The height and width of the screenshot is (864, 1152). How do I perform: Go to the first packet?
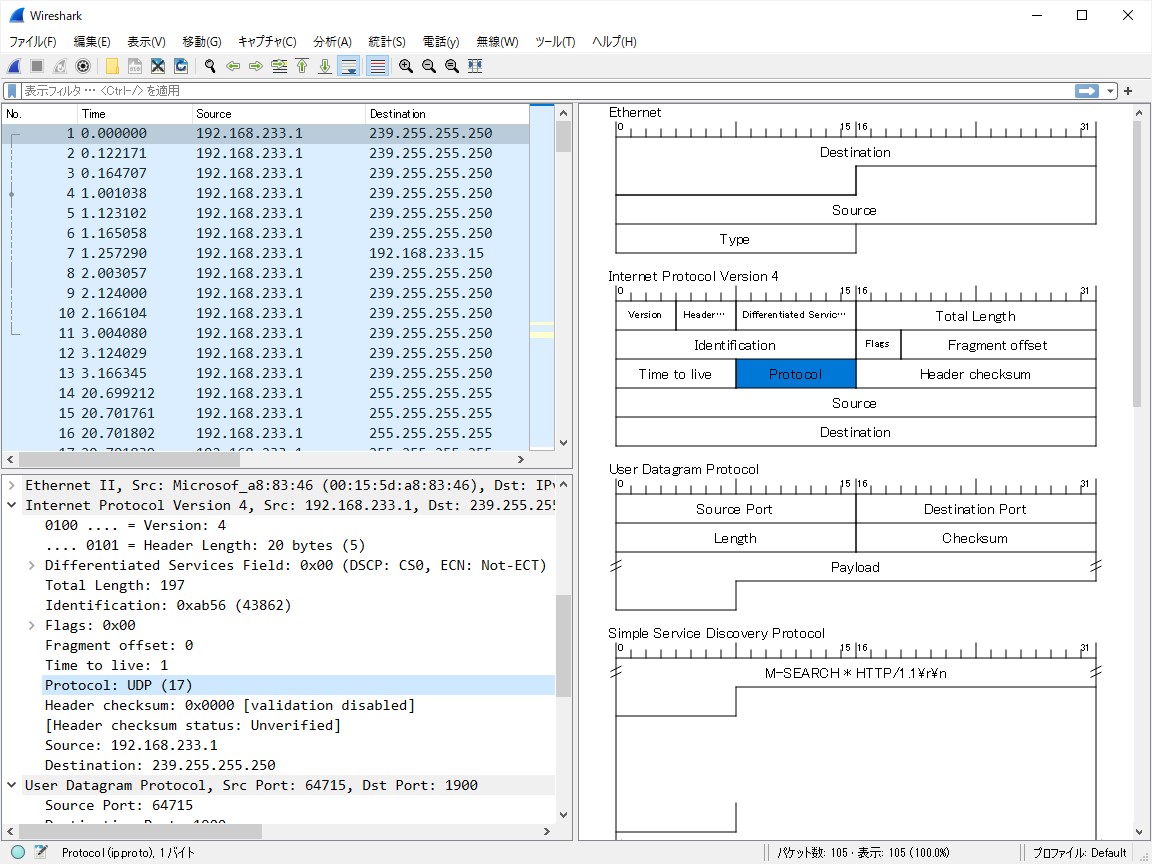(x=302, y=66)
